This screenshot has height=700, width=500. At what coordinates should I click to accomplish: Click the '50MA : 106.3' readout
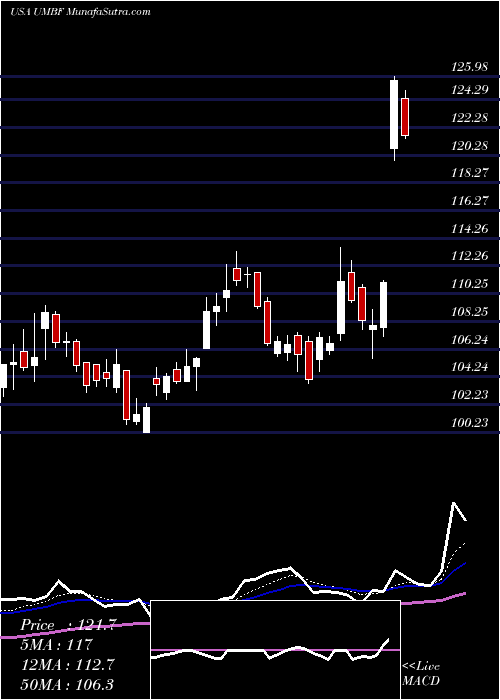(67, 685)
